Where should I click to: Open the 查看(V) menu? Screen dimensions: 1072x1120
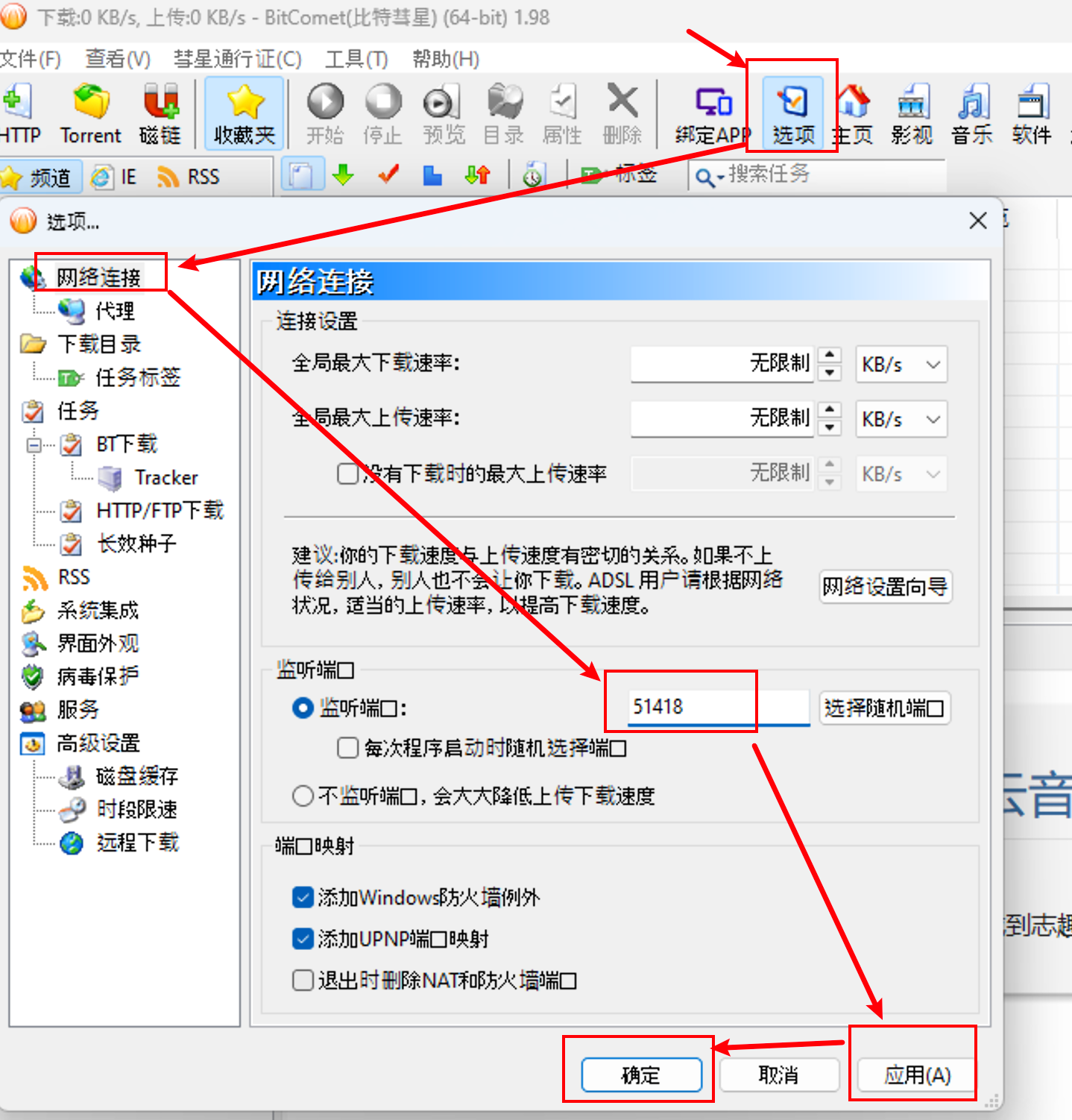coord(118,59)
